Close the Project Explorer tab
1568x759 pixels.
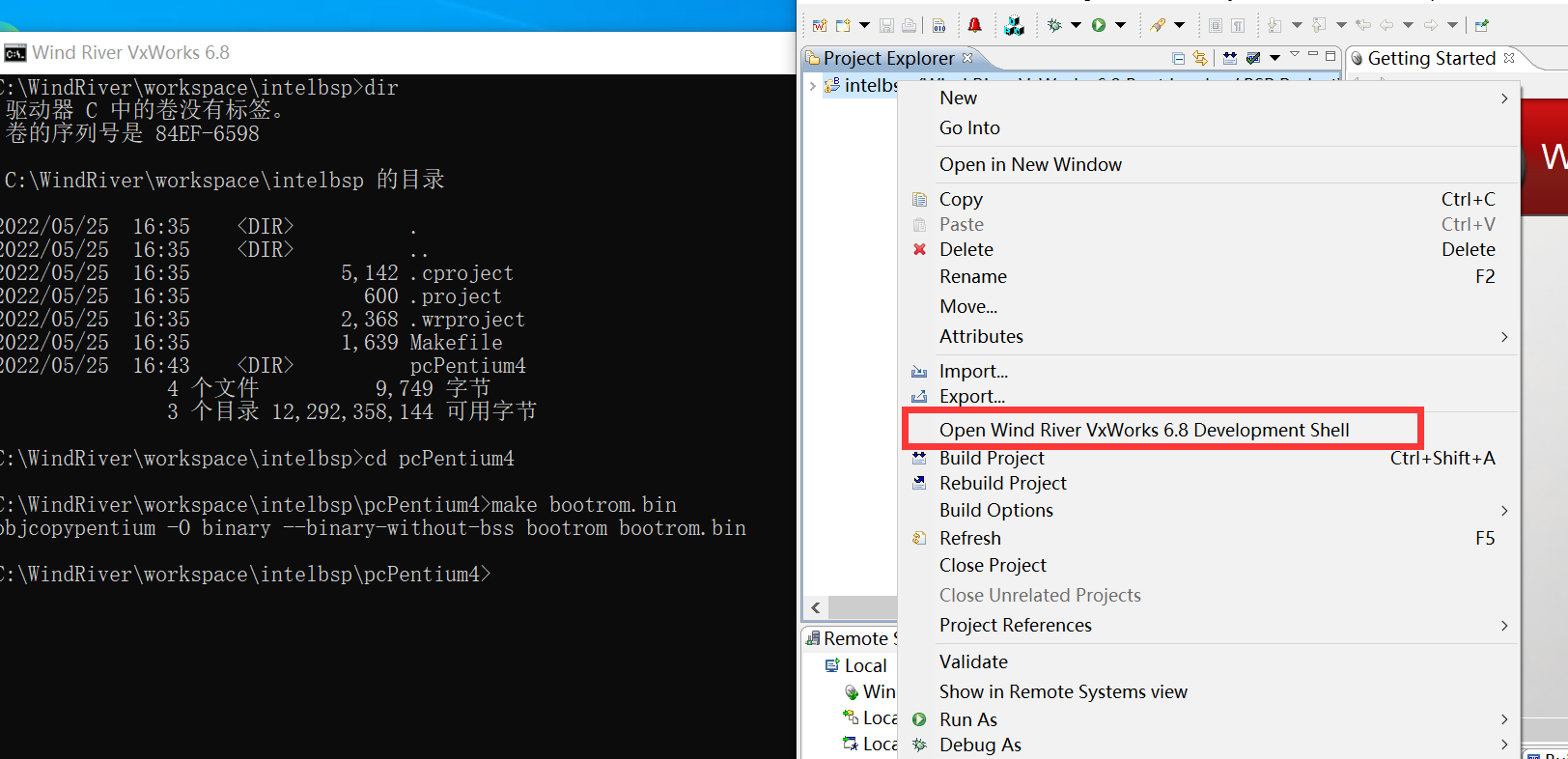(x=967, y=58)
